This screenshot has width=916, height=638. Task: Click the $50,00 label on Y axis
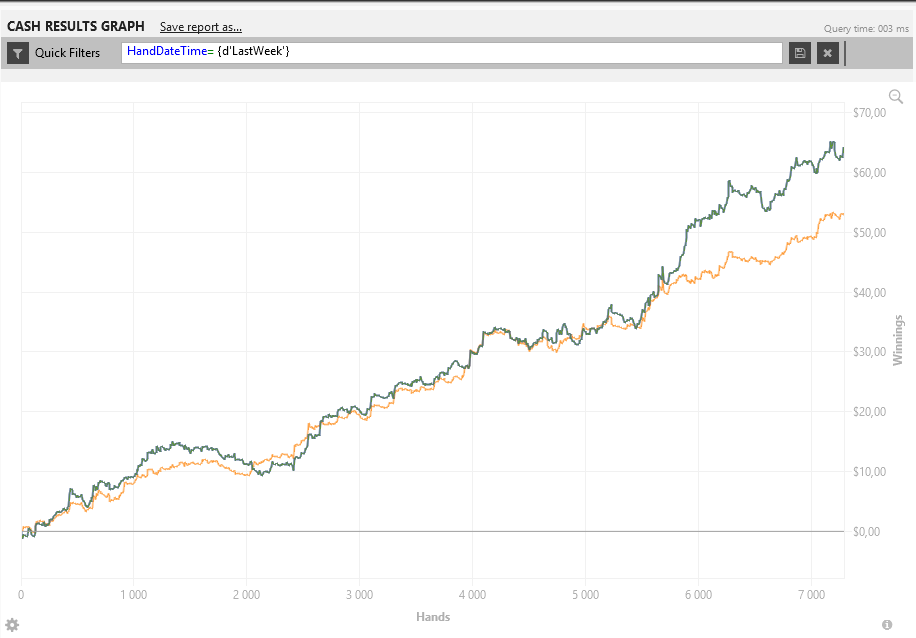coord(867,233)
